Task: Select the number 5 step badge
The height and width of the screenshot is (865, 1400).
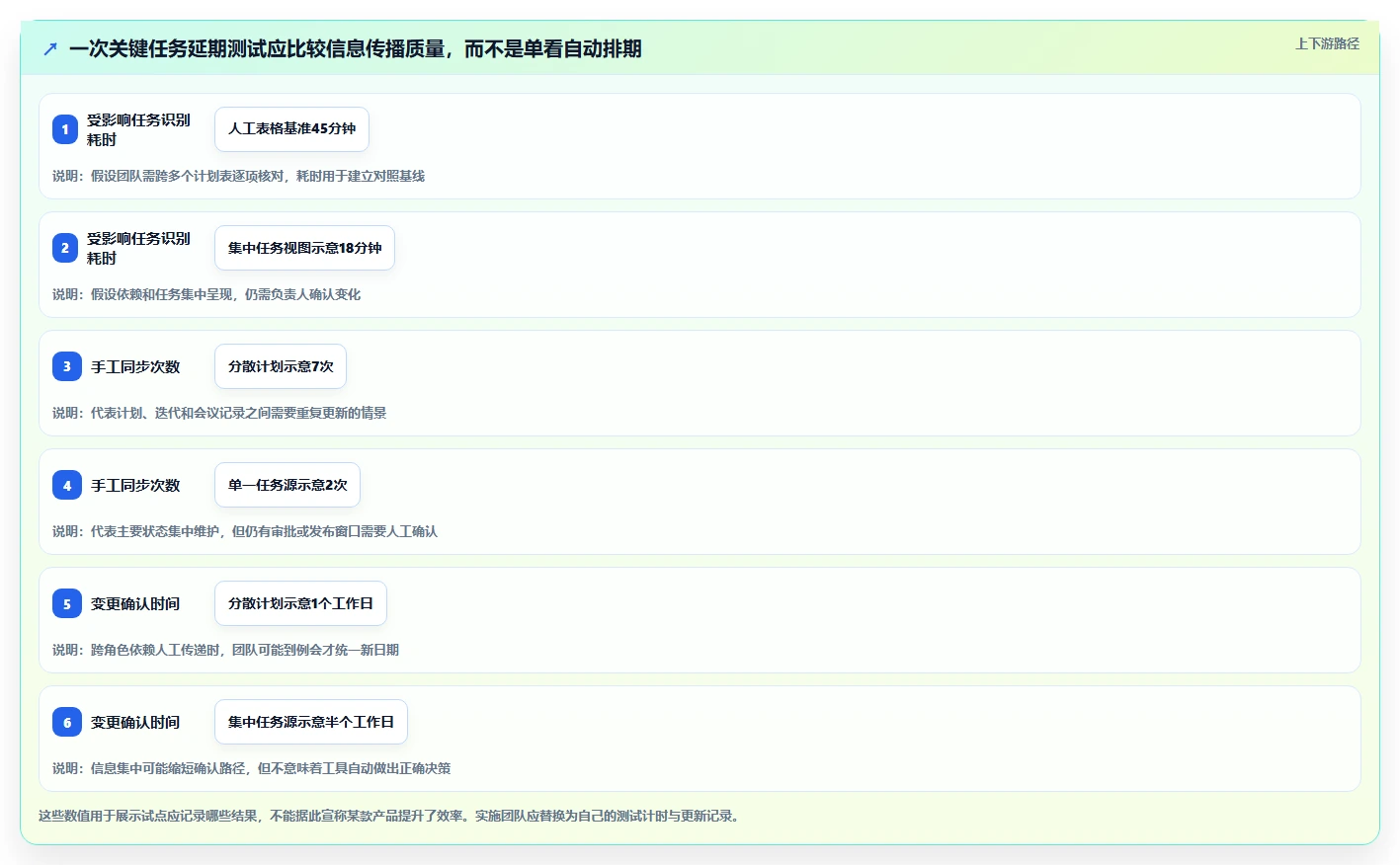Action: point(66,603)
